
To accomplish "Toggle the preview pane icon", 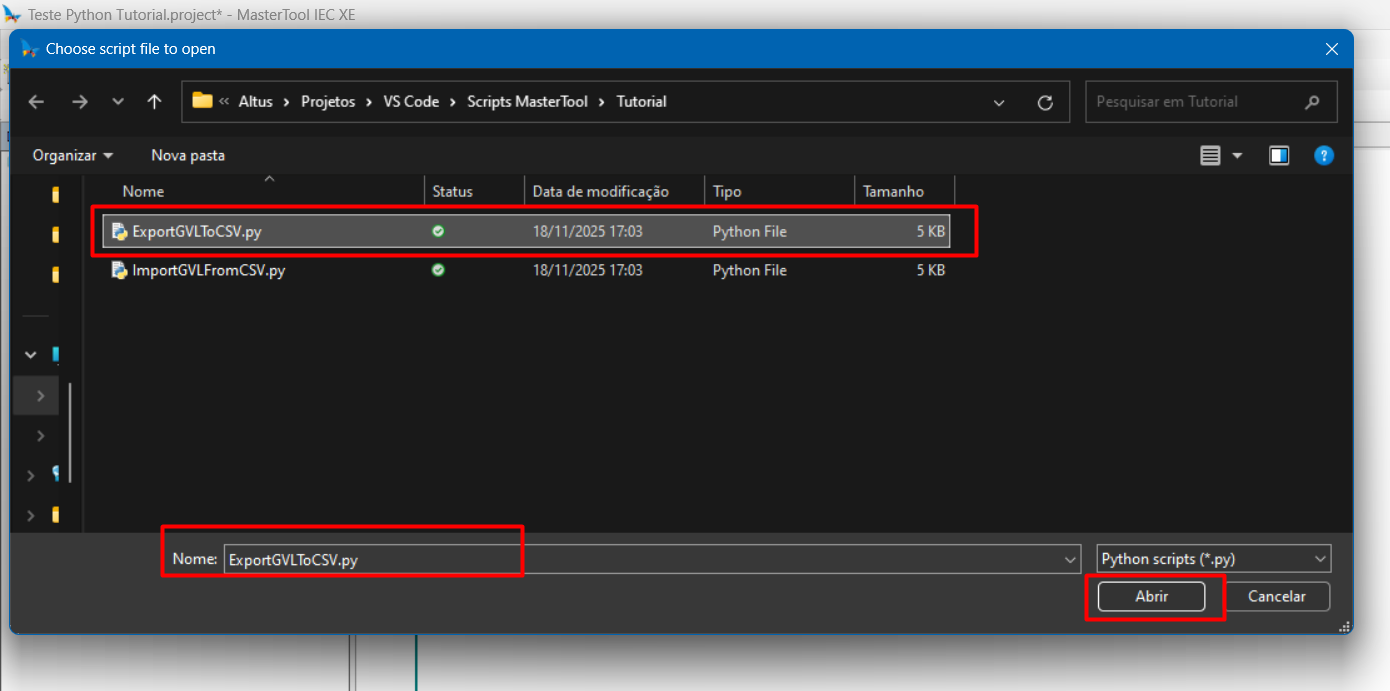I will 1279,155.
